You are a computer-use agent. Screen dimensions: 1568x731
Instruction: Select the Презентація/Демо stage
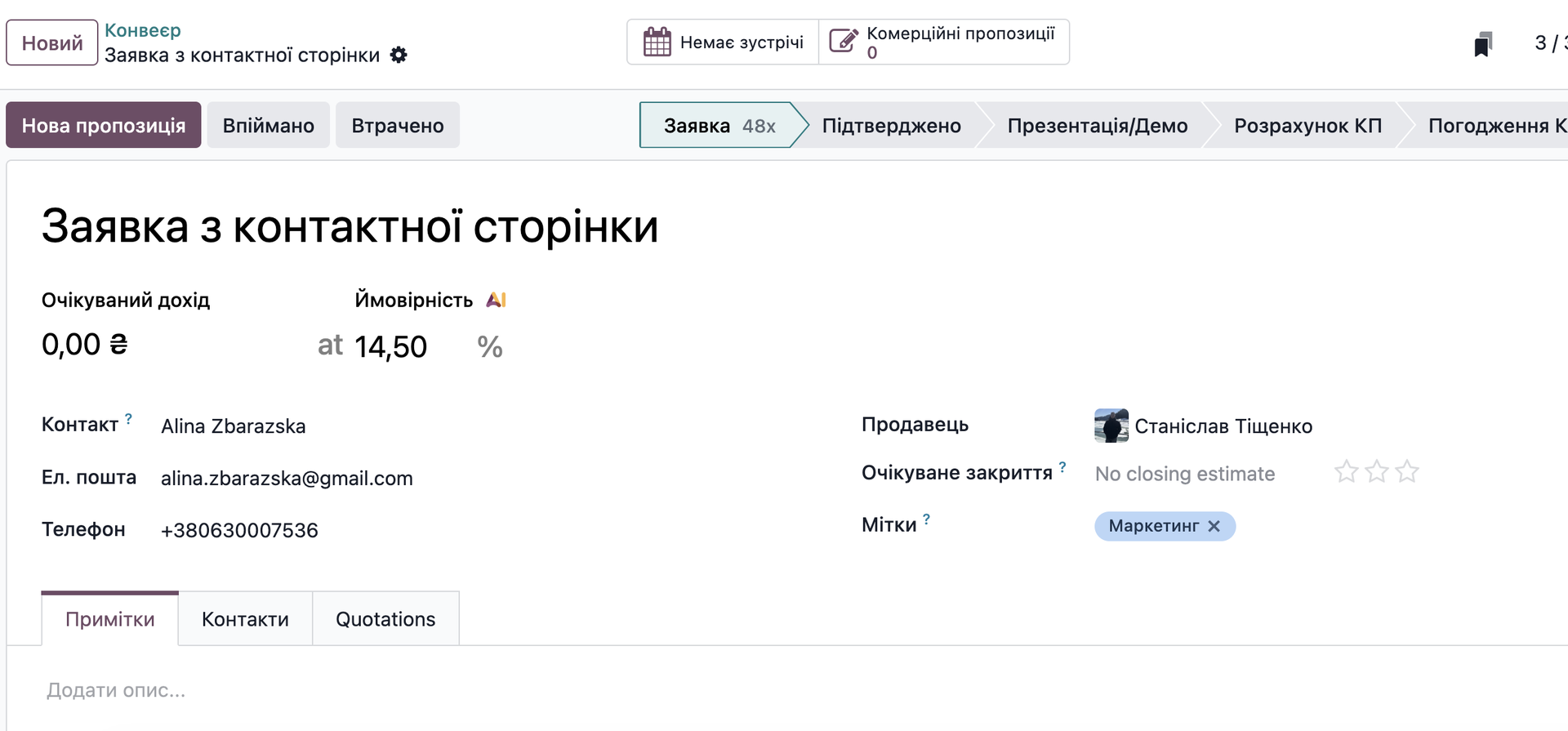pyautogui.click(x=1097, y=125)
